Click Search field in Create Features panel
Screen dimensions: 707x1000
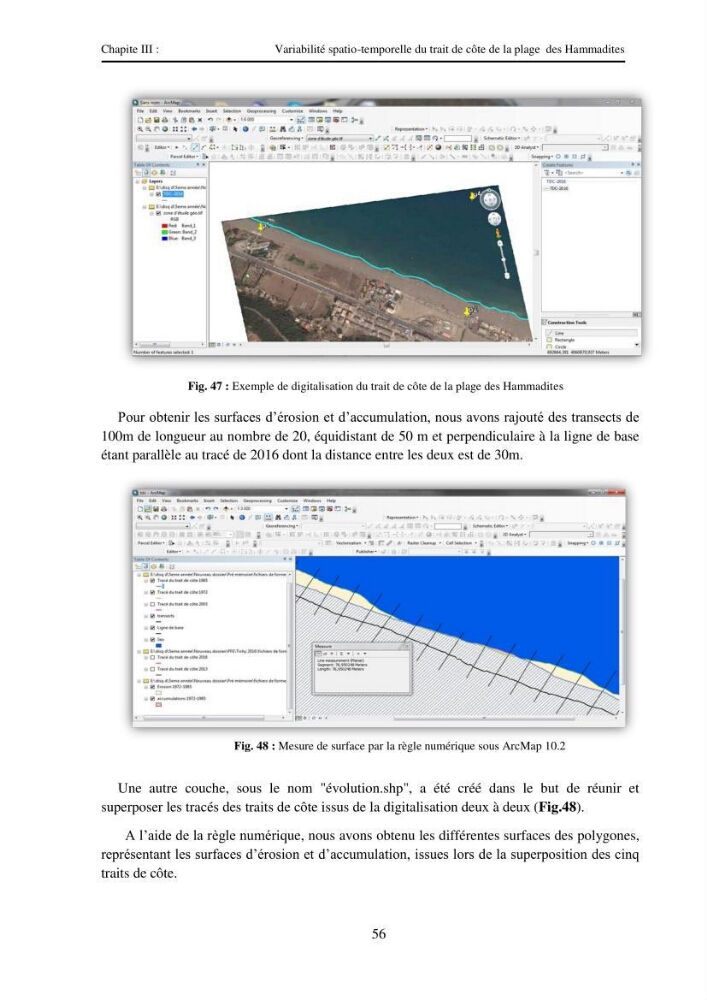[592, 173]
